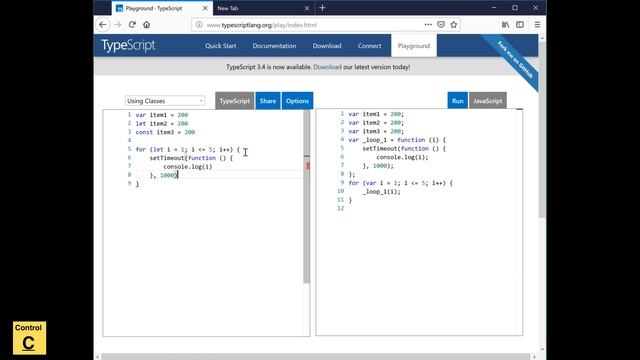Close the New Tab tab
The image size is (640, 360).
coord(307,8)
